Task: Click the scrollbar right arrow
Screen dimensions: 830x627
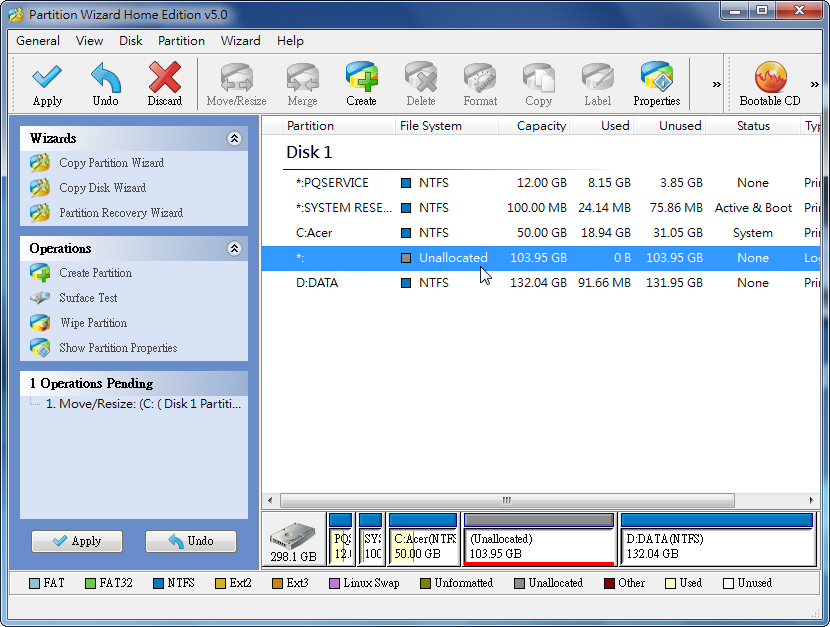Action: [x=811, y=500]
